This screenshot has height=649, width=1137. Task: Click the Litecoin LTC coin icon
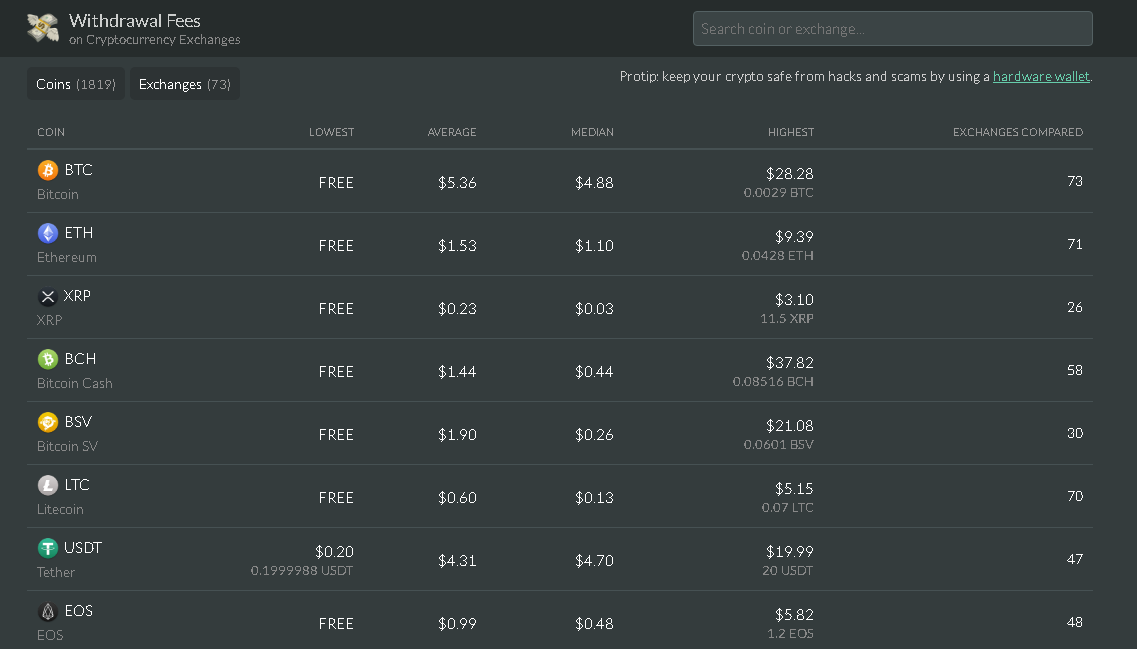click(x=48, y=485)
